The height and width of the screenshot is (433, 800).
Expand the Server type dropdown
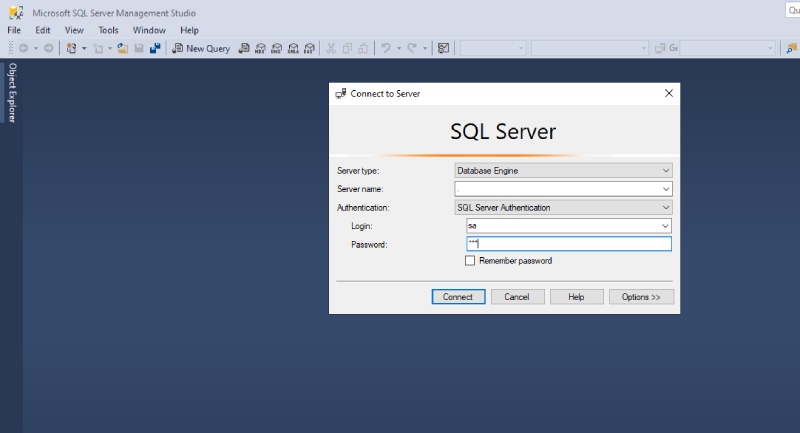(x=666, y=170)
